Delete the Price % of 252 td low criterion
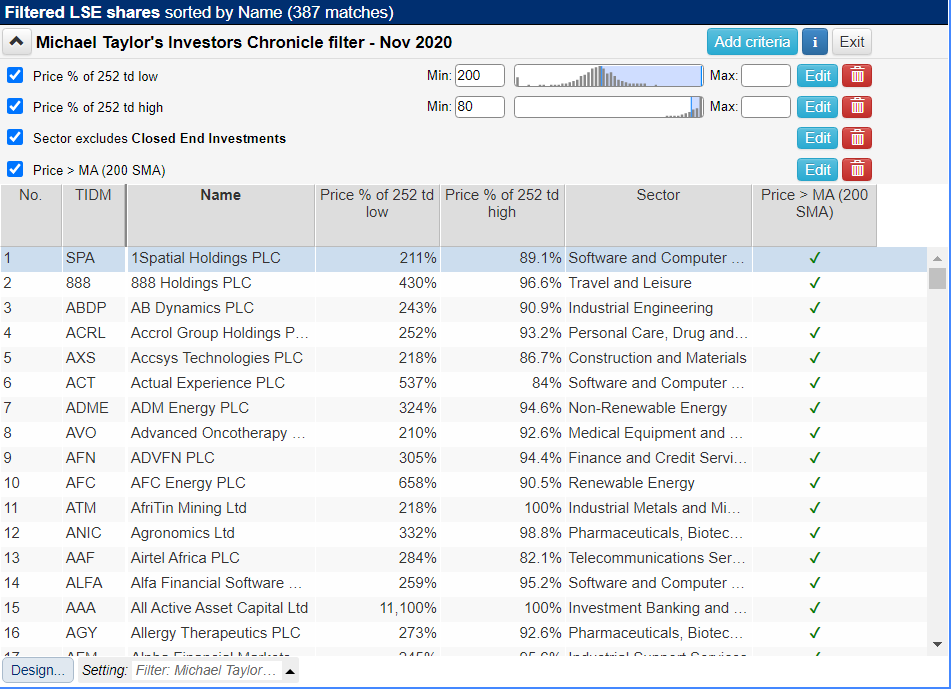 pos(857,76)
